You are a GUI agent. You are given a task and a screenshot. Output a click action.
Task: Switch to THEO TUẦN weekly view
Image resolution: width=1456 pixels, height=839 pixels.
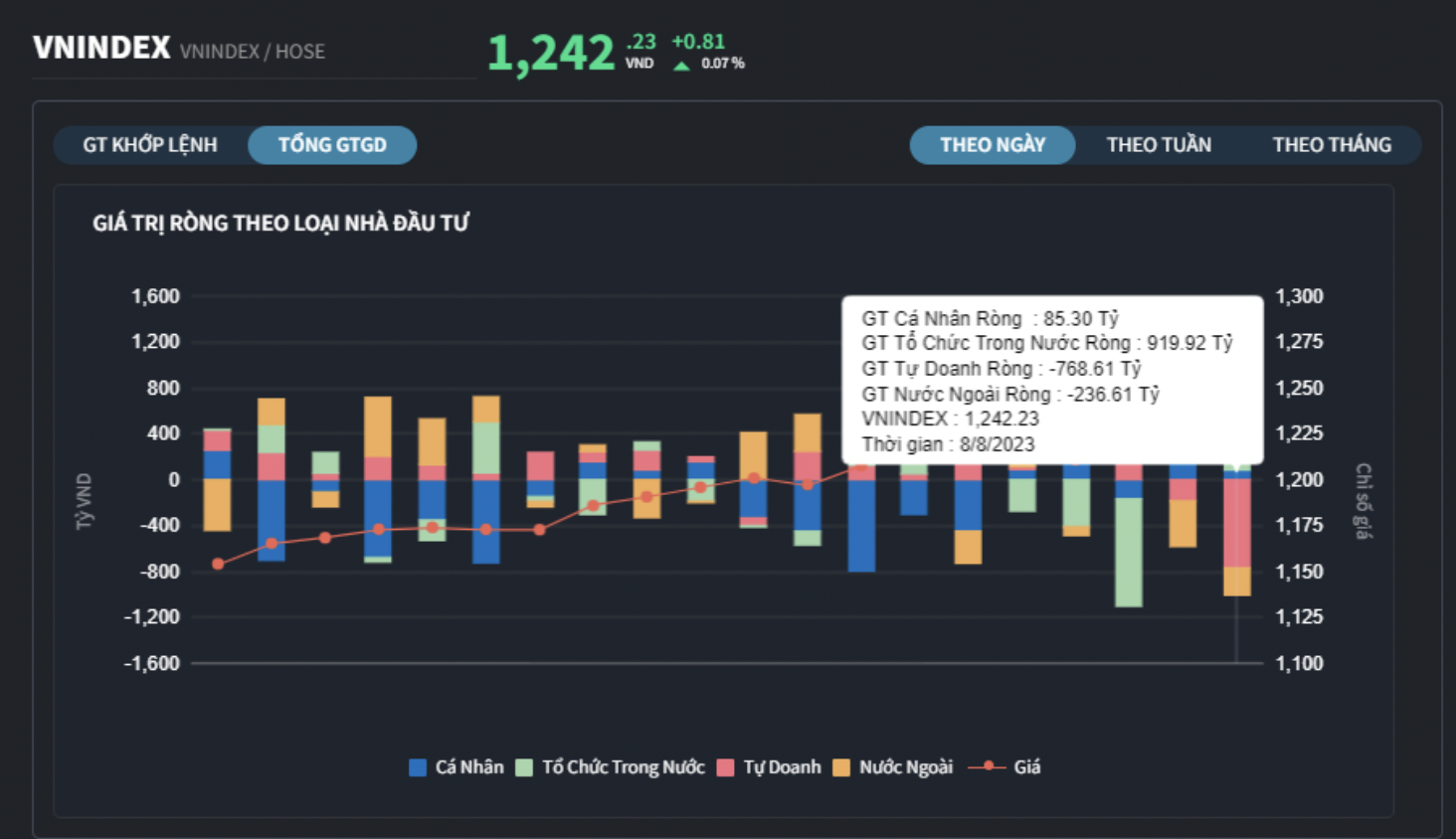1159,145
